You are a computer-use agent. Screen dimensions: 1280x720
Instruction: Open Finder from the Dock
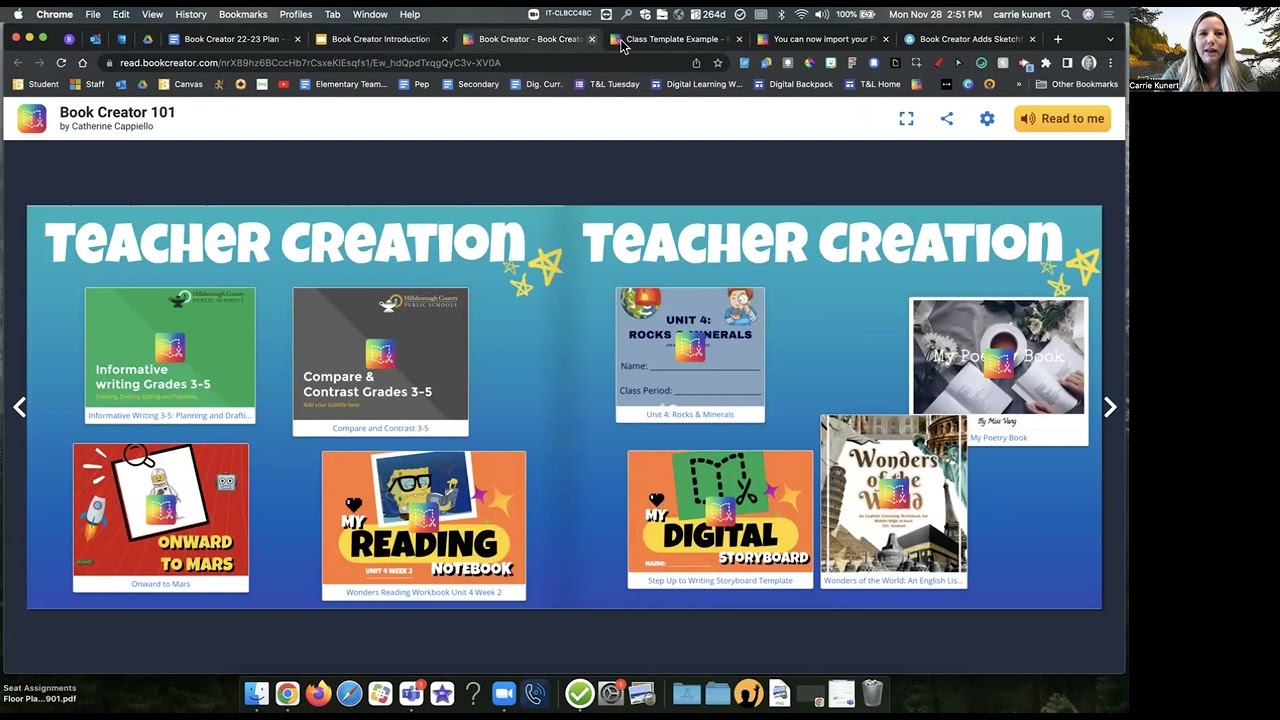[257, 693]
